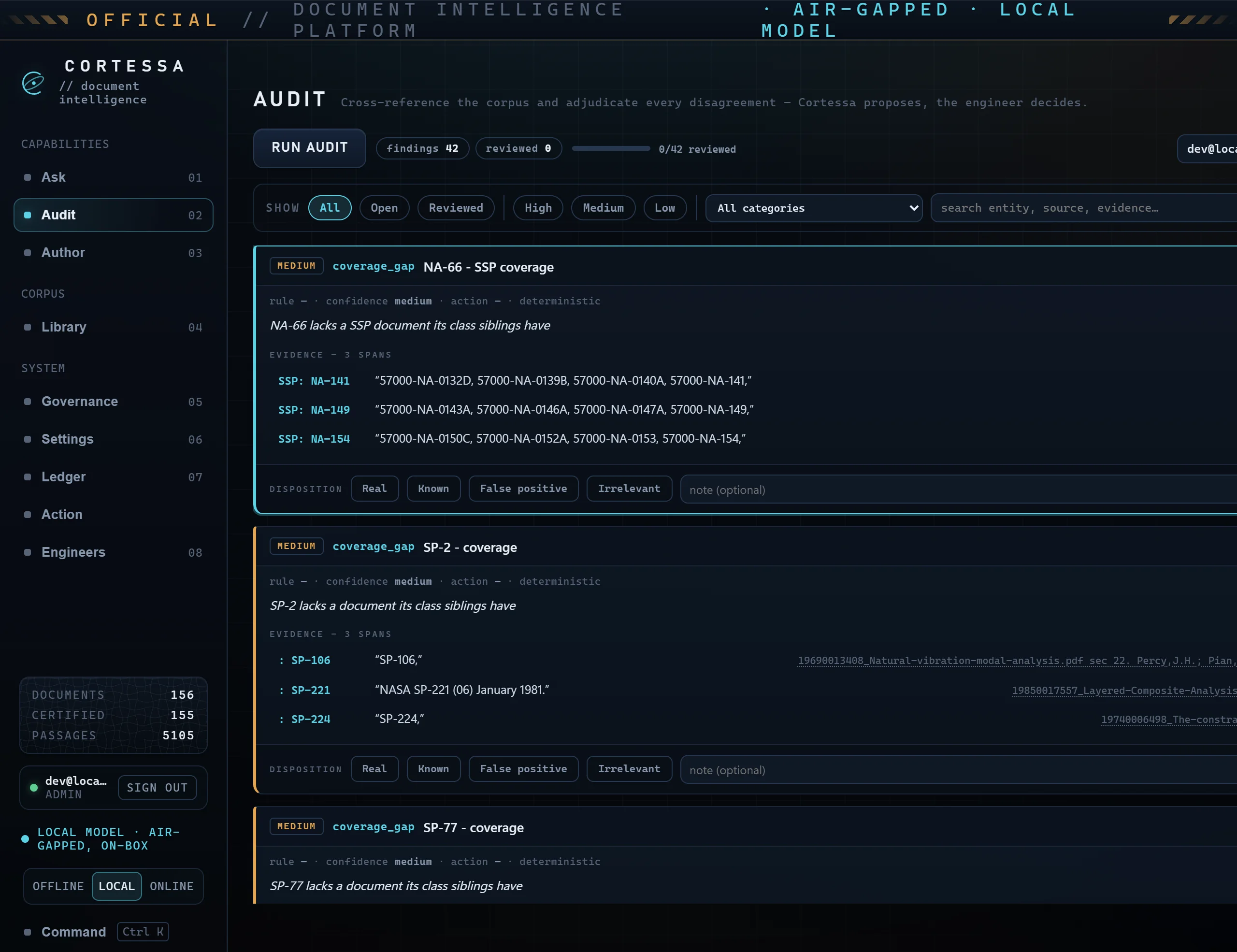
Task: Open Governance in the sidebar
Action: point(113,402)
